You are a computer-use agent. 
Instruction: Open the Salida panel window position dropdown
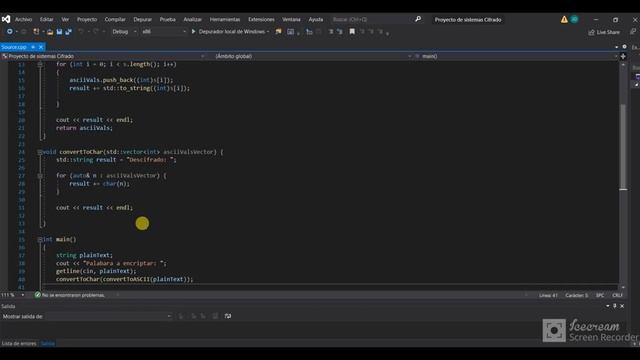point(608,306)
